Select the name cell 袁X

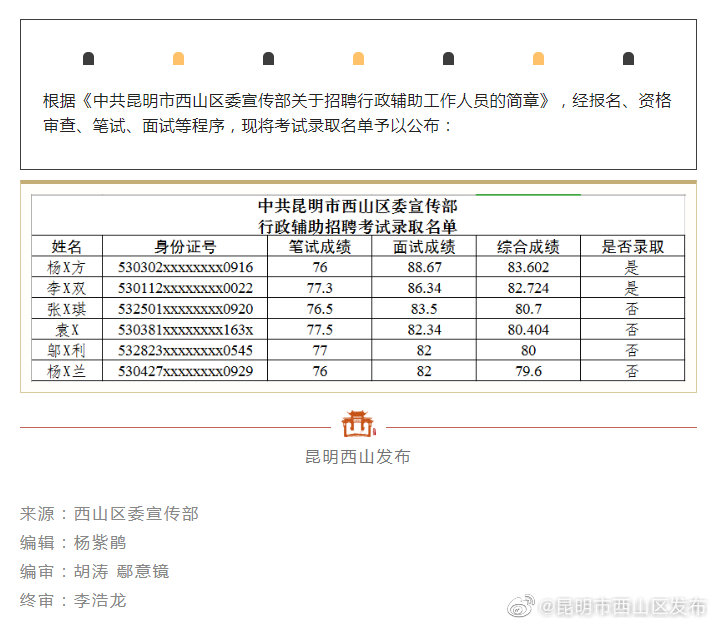(67, 330)
